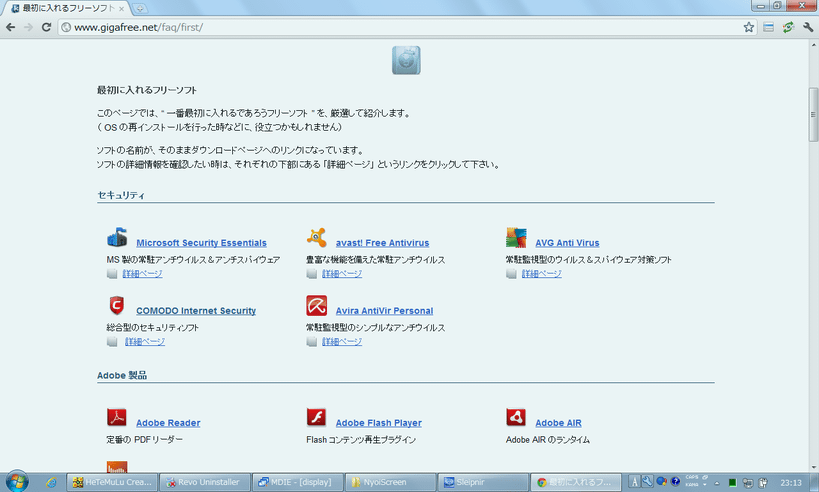The image size is (819, 492).
Task: Click the Adobe AIR logo icon
Action: coord(516,417)
